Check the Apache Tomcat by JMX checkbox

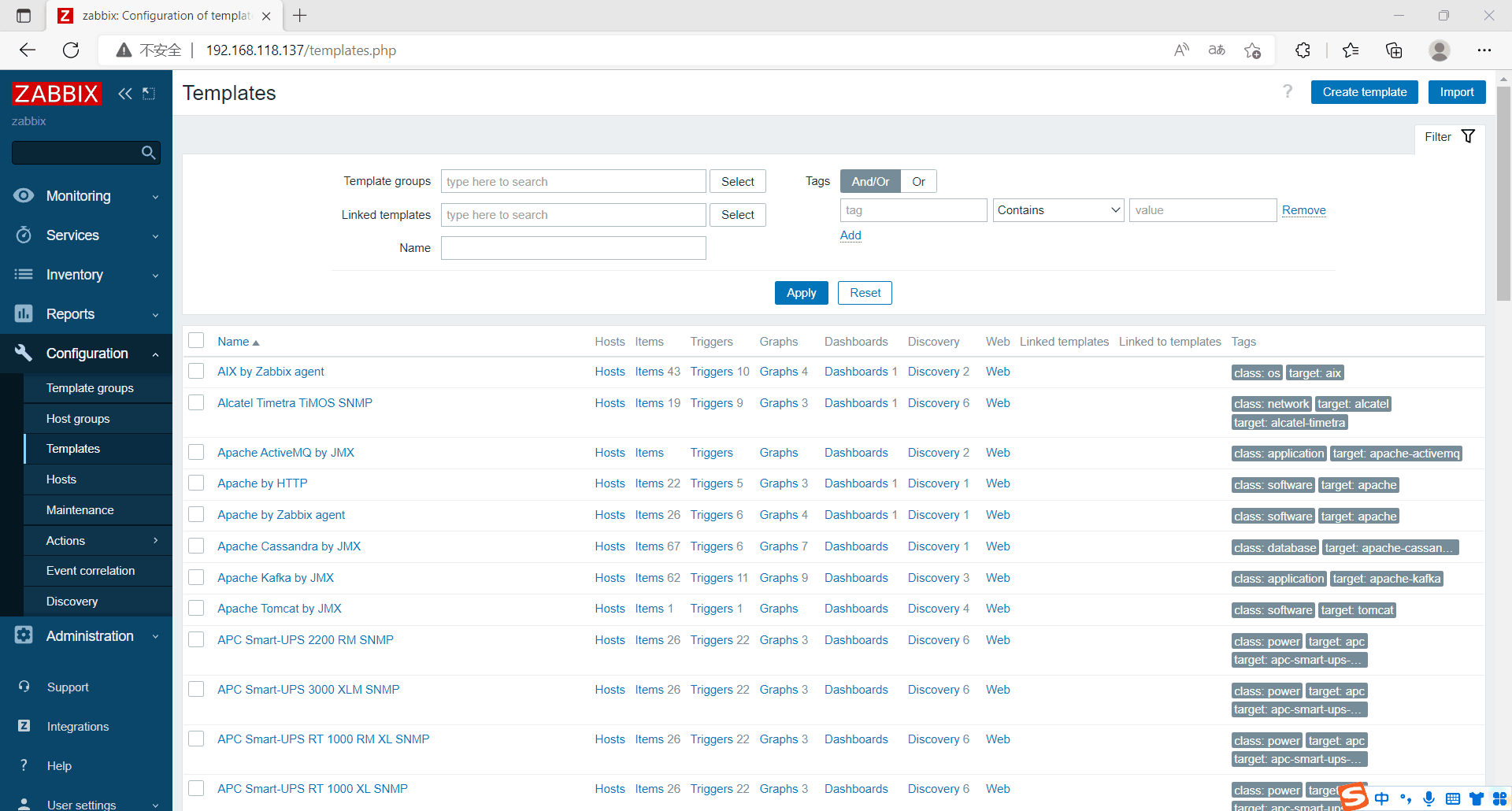click(x=196, y=608)
